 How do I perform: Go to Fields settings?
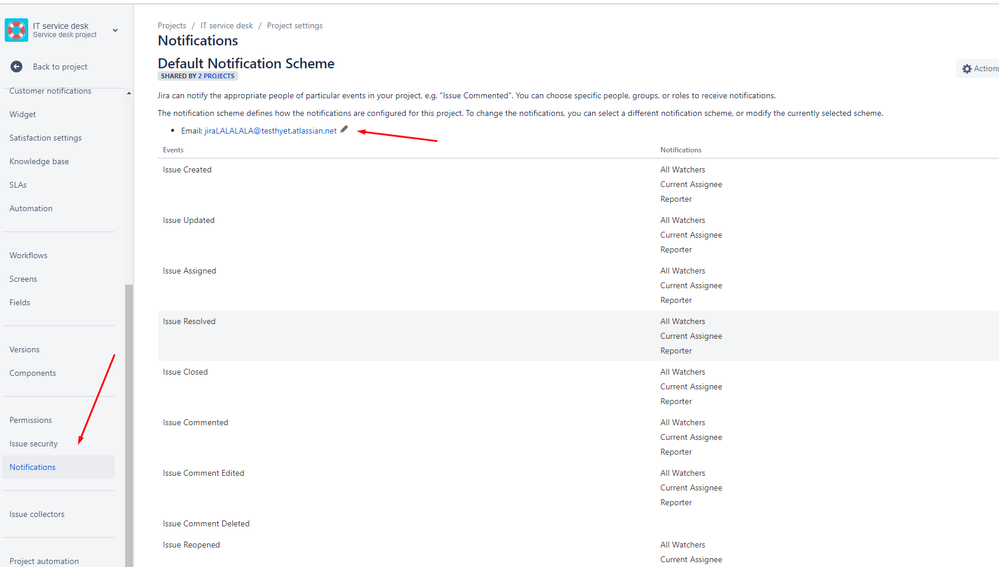[19, 303]
